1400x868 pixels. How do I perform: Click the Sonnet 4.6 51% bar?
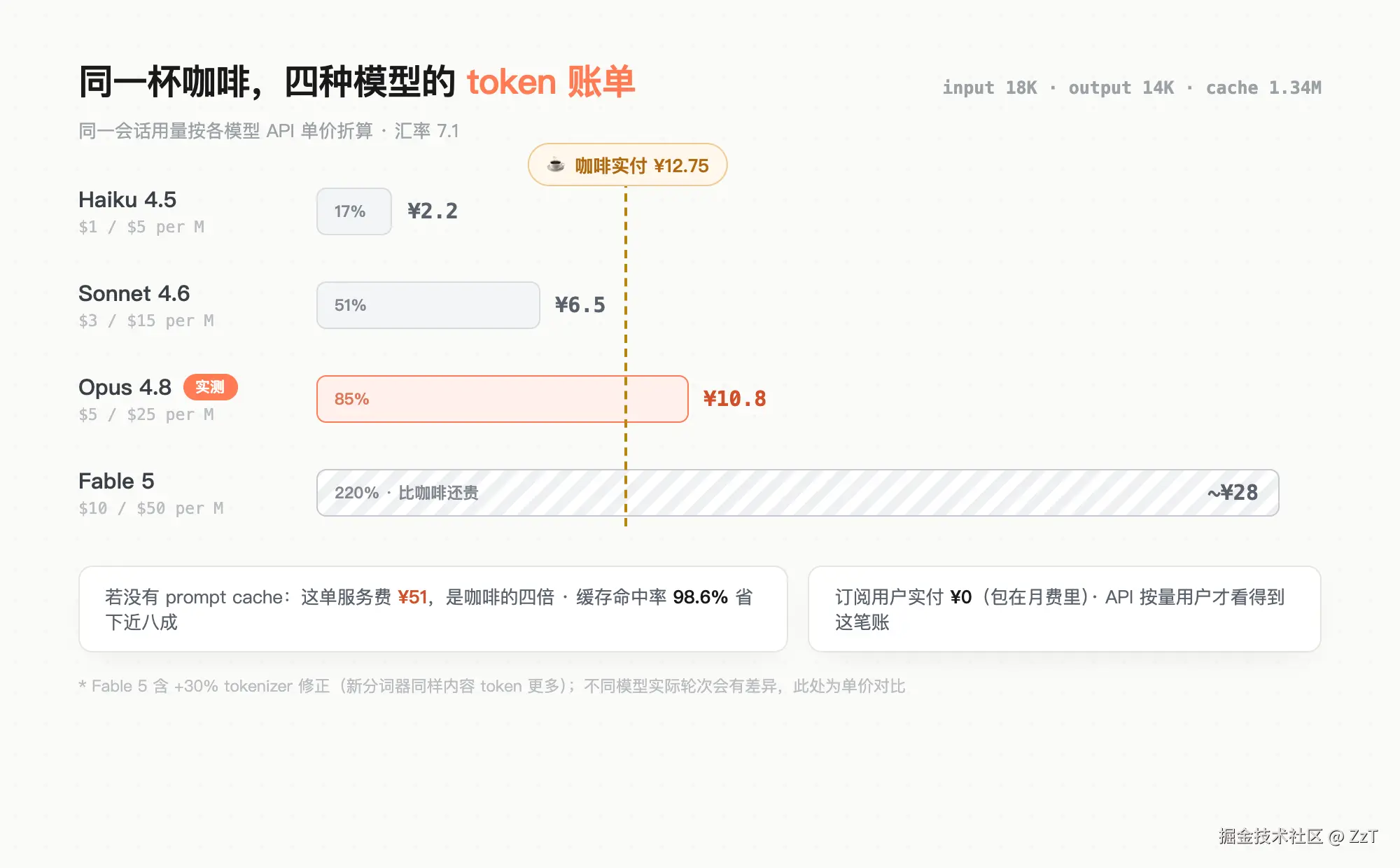pos(428,305)
